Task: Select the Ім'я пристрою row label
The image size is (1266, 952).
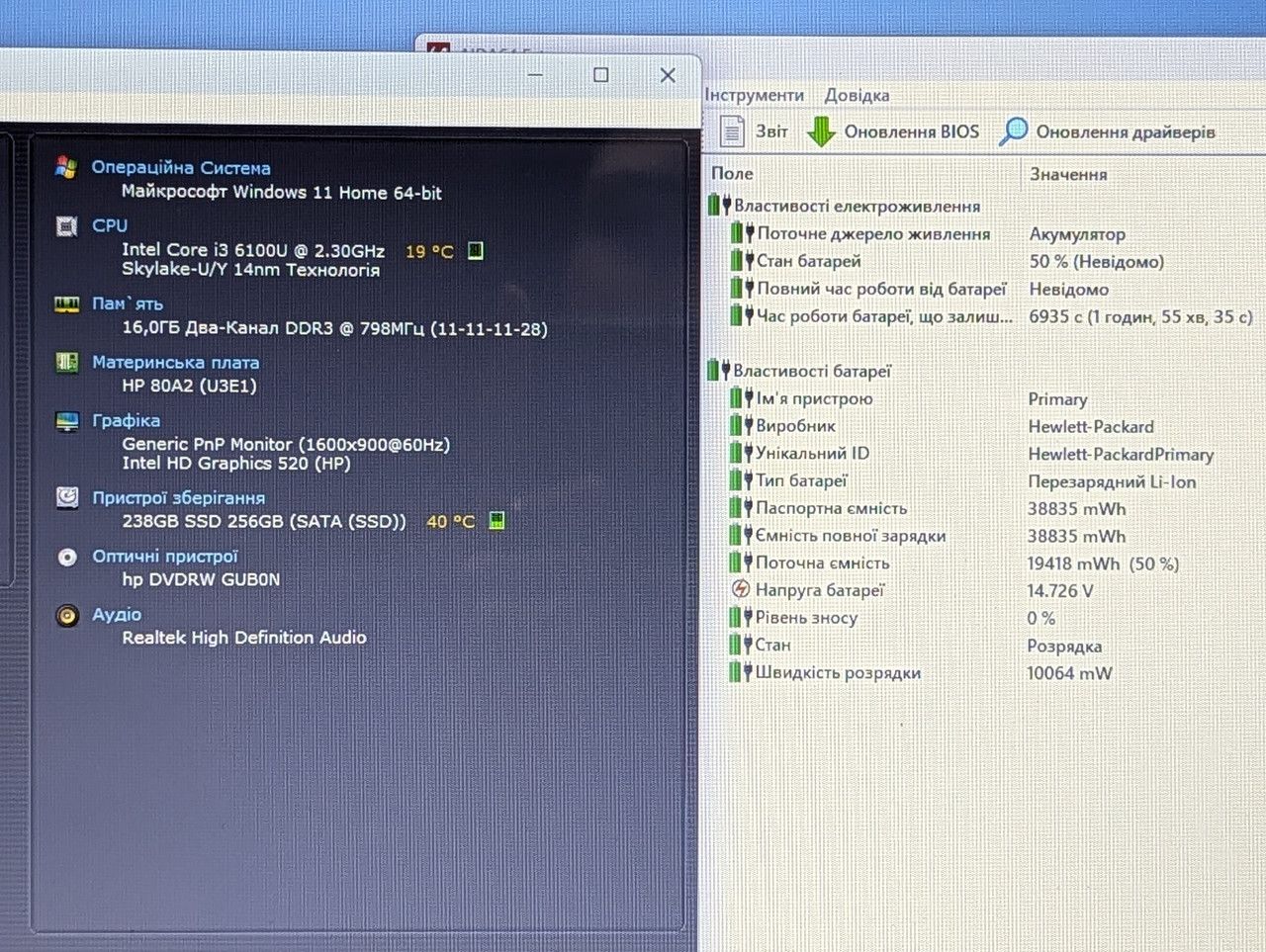Action: (x=815, y=398)
